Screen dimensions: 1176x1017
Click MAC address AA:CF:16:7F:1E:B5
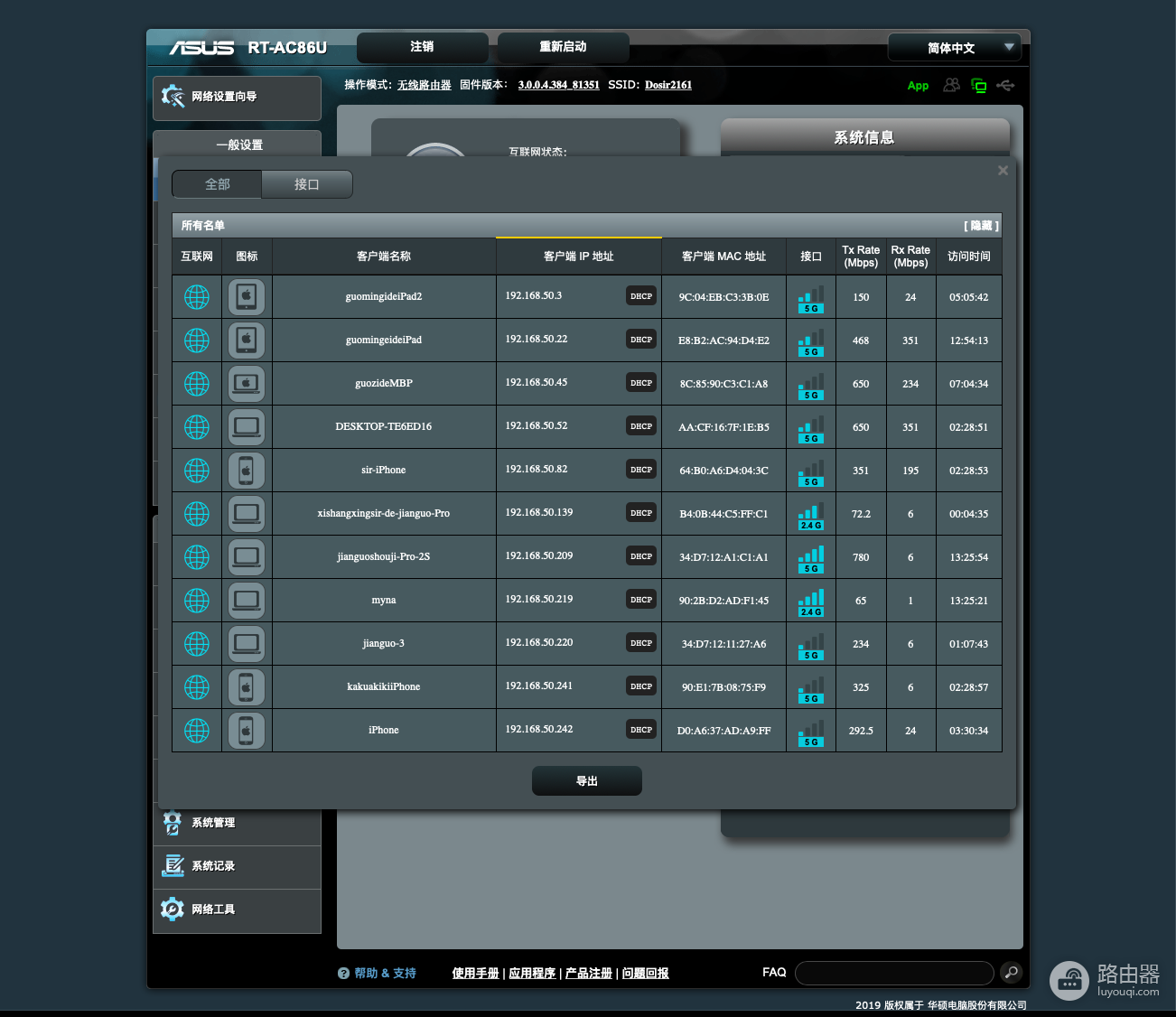tap(724, 428)
